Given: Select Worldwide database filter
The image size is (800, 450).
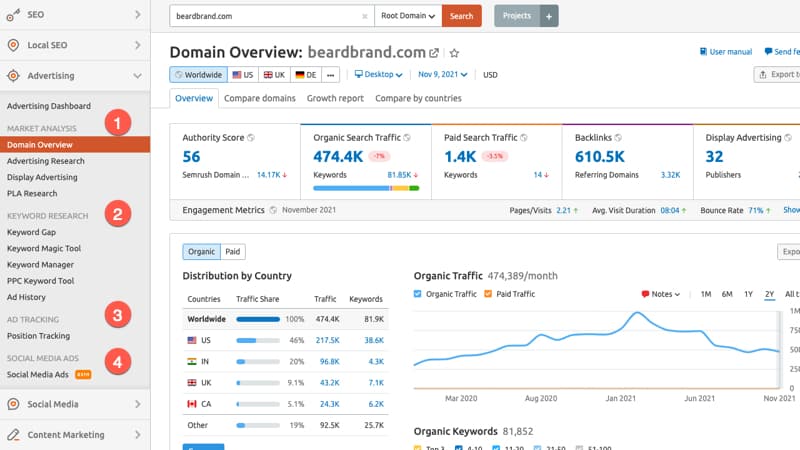Looking at the screenshot, I should 198,74.
